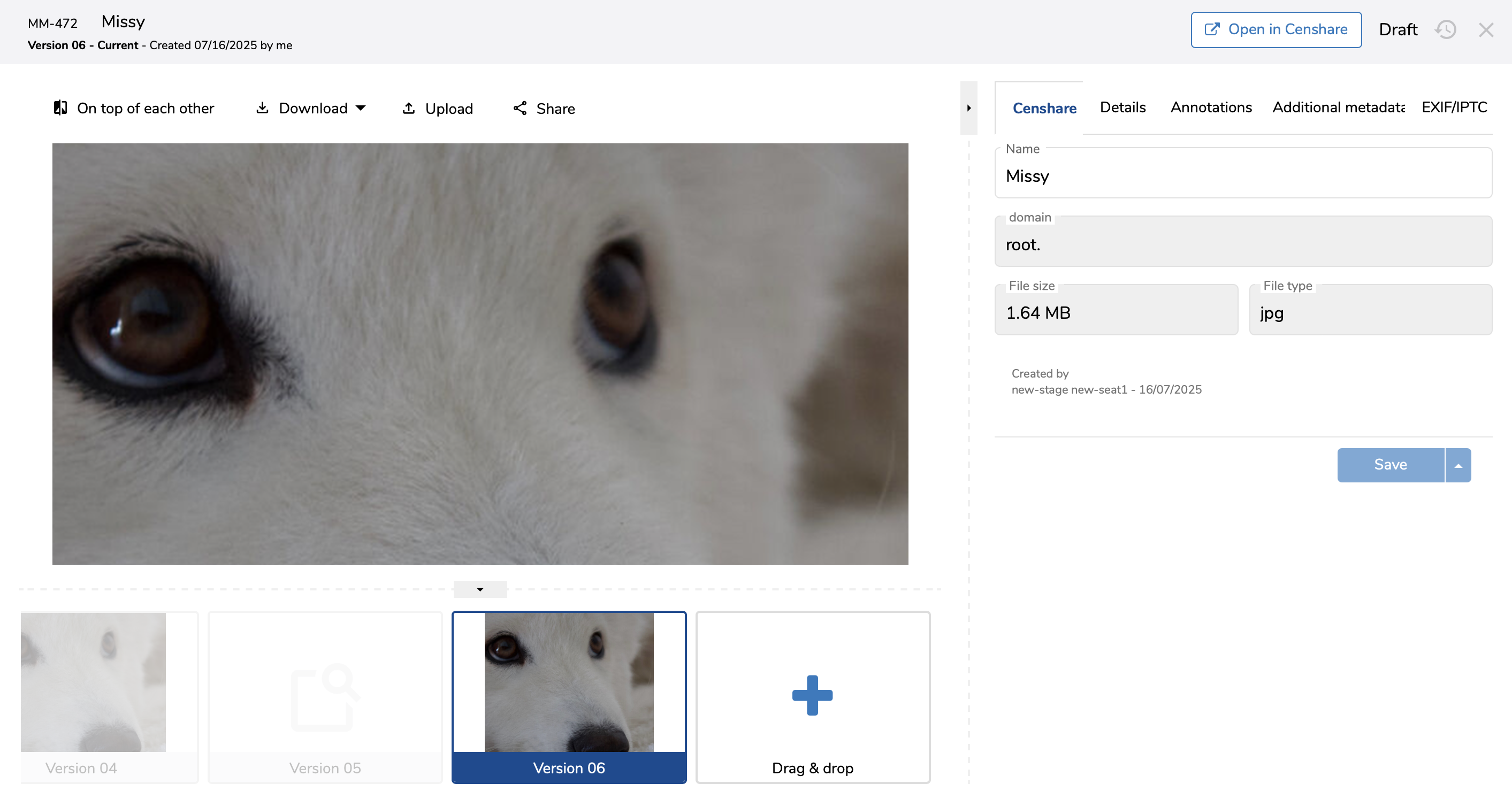Open the Annotations tab

1211,107
